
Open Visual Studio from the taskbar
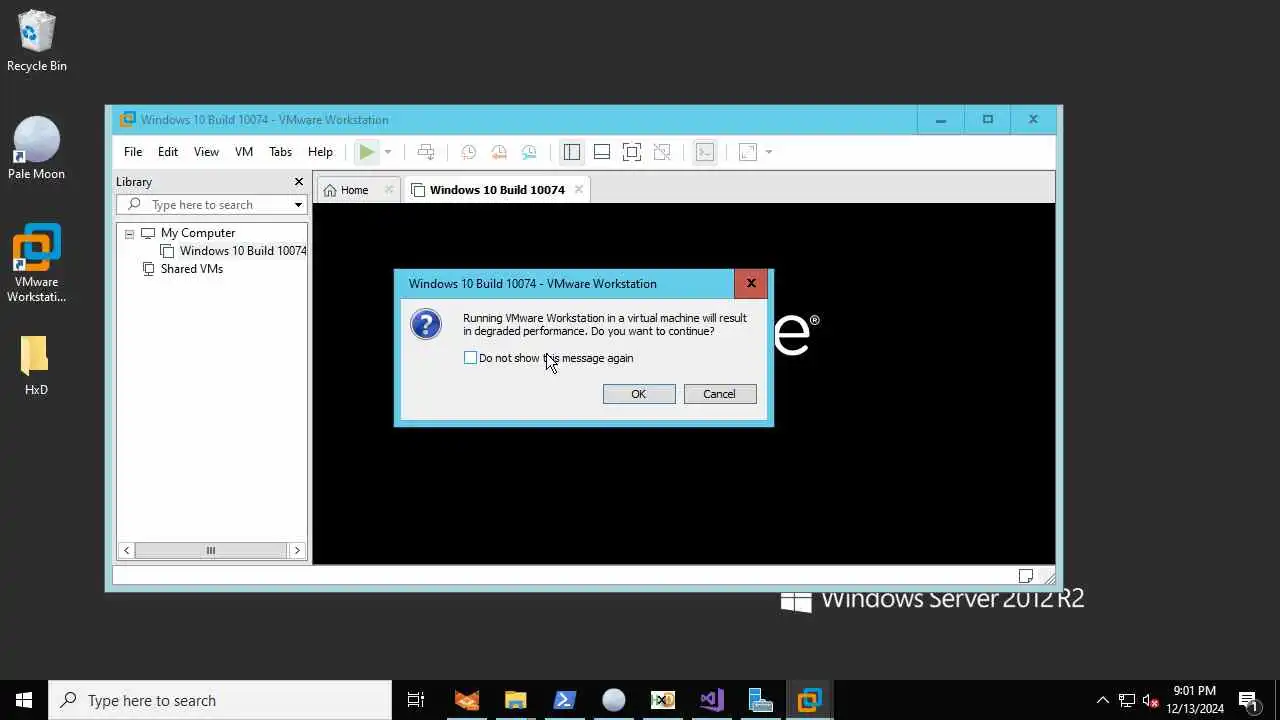[x=711, y=700]
